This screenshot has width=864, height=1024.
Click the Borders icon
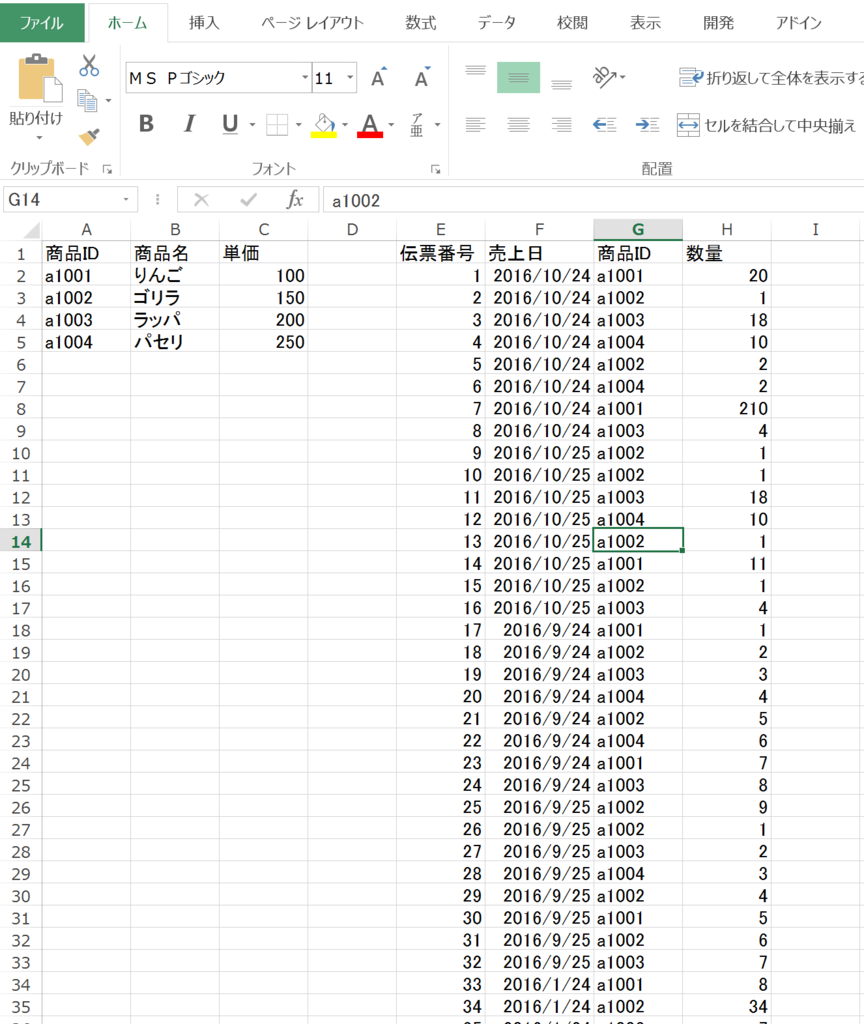click(x=277, y=125)
